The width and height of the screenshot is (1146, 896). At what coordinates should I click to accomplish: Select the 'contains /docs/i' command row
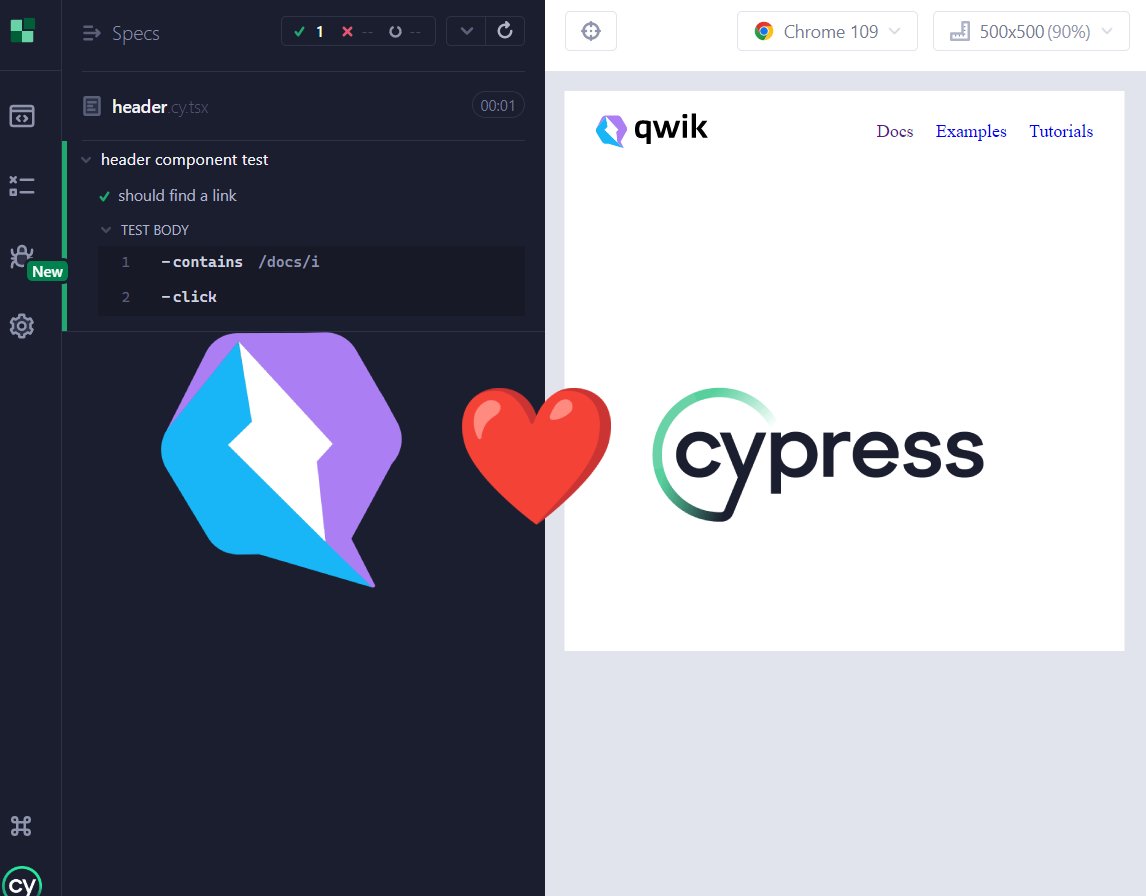[311, 262]
